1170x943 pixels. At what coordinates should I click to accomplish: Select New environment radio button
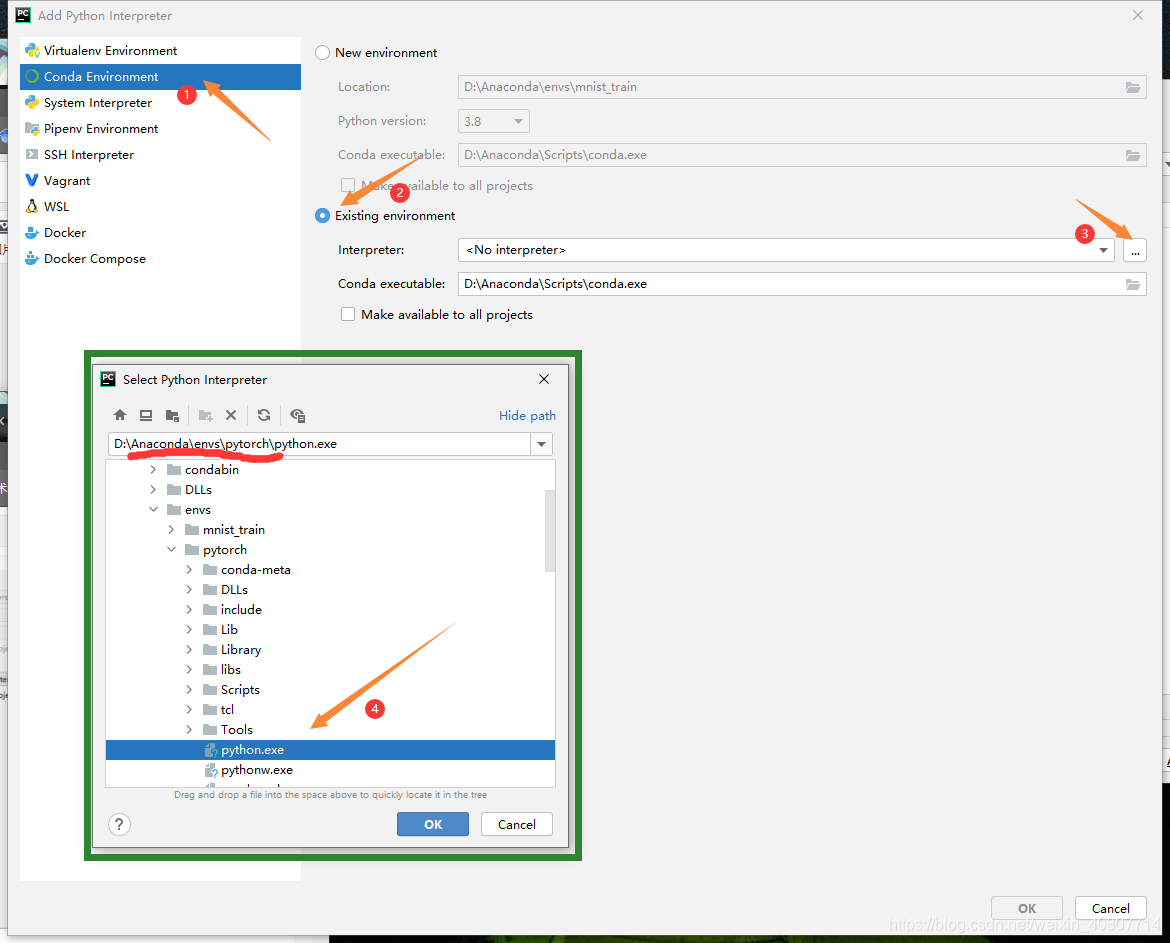[322, 53]
